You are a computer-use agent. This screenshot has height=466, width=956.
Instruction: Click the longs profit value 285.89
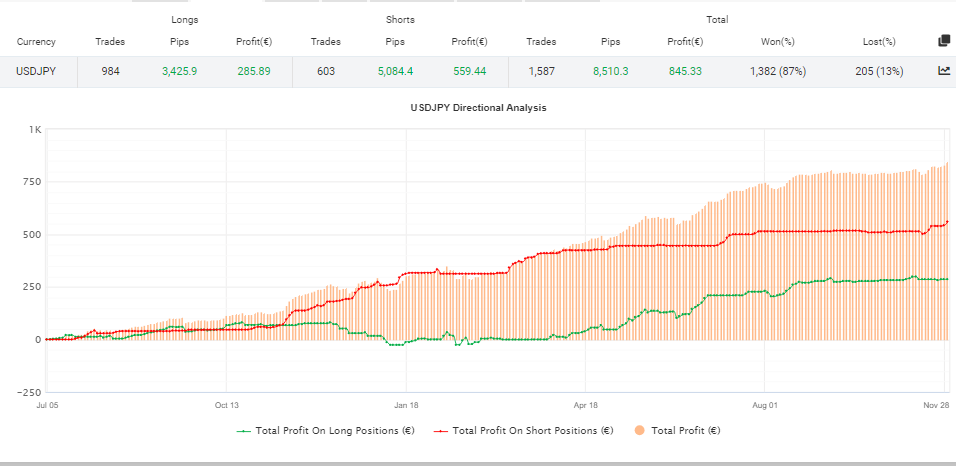[254, 71]
